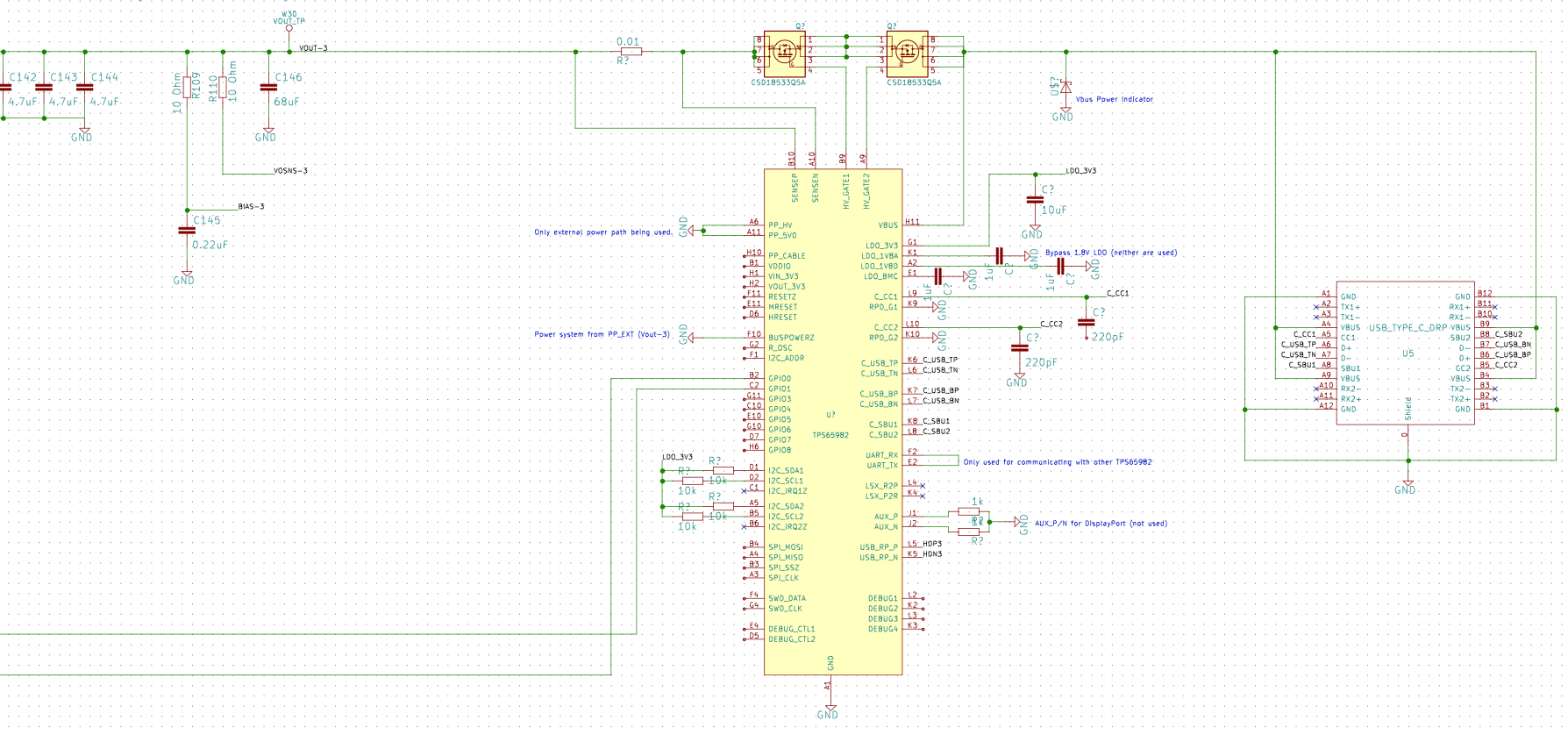
Task: Select the VBUS pin H11 on TPS65982
Action: pyautogui.click(x=913, y=224)
